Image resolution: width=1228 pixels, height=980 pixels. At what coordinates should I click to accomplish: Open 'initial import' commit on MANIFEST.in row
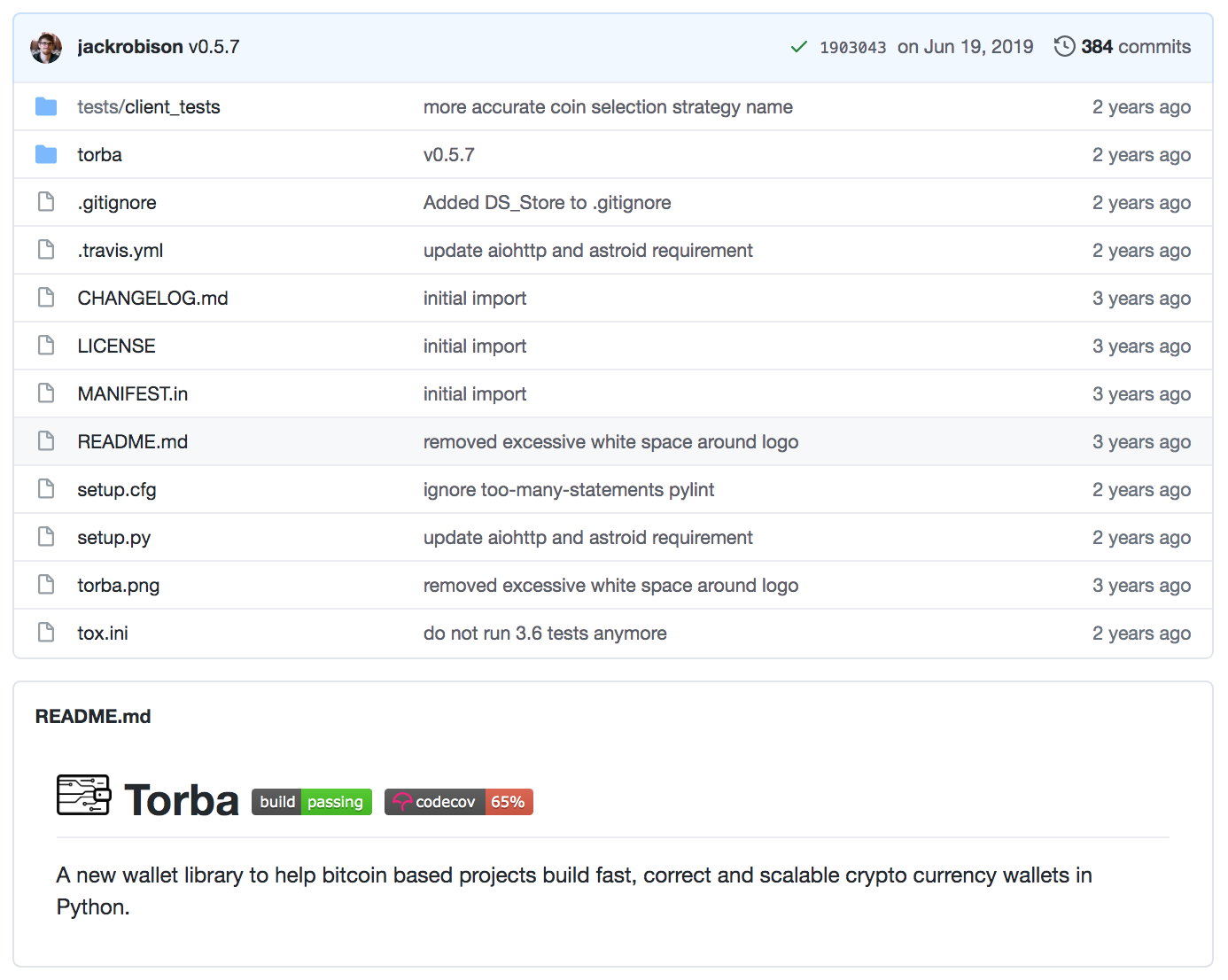pyautogui.click(x=475, y=394)
